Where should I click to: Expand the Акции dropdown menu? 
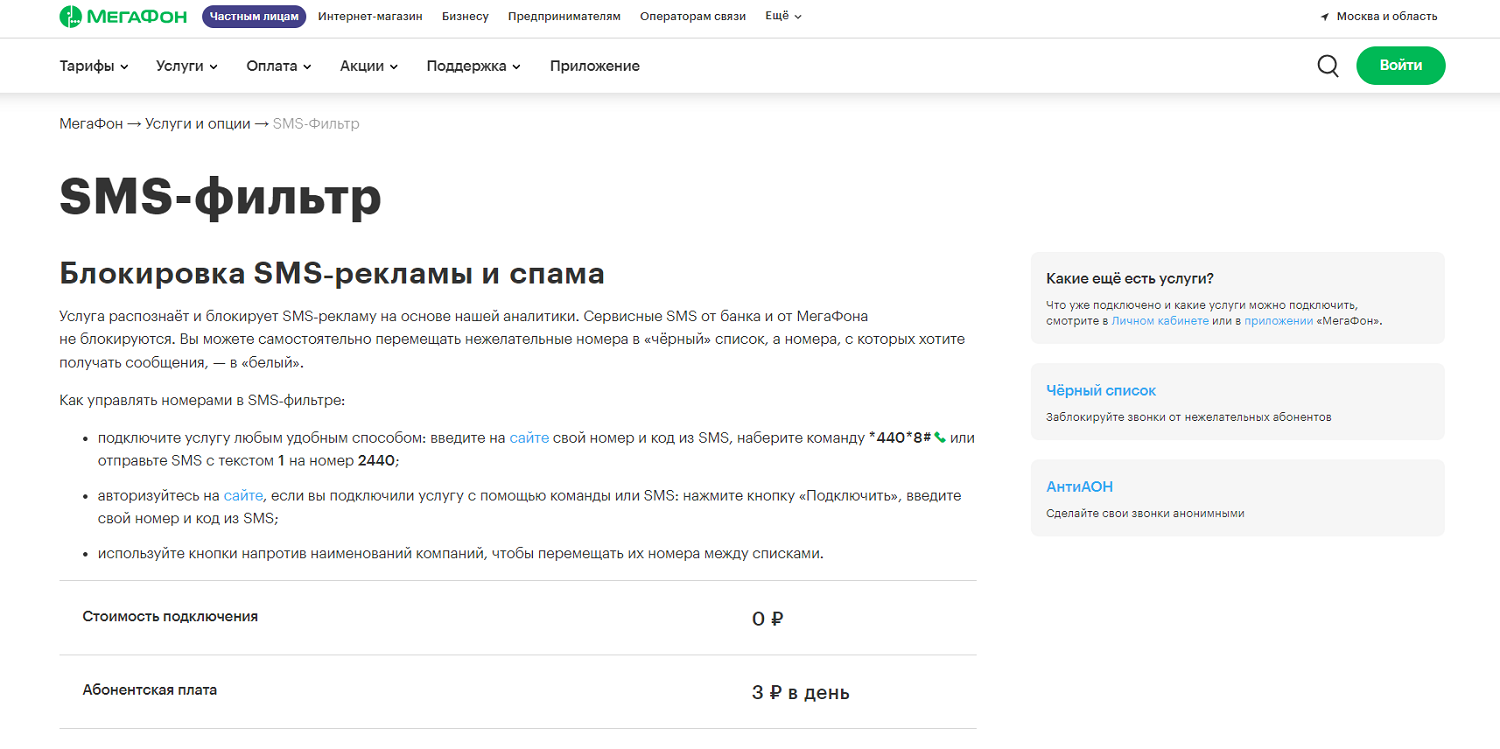(369, 66)
